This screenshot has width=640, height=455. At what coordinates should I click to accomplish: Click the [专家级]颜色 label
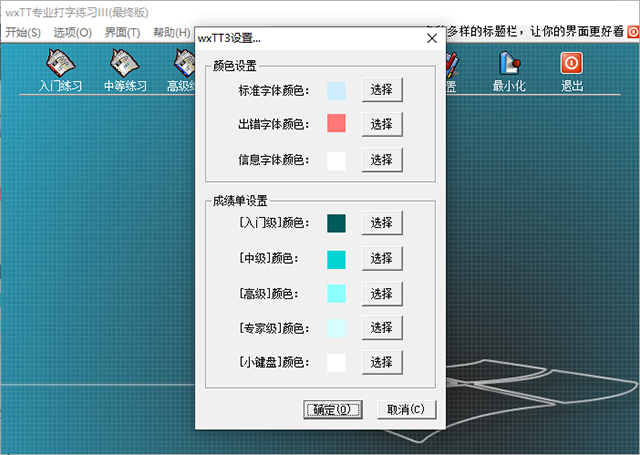point(273,328)
